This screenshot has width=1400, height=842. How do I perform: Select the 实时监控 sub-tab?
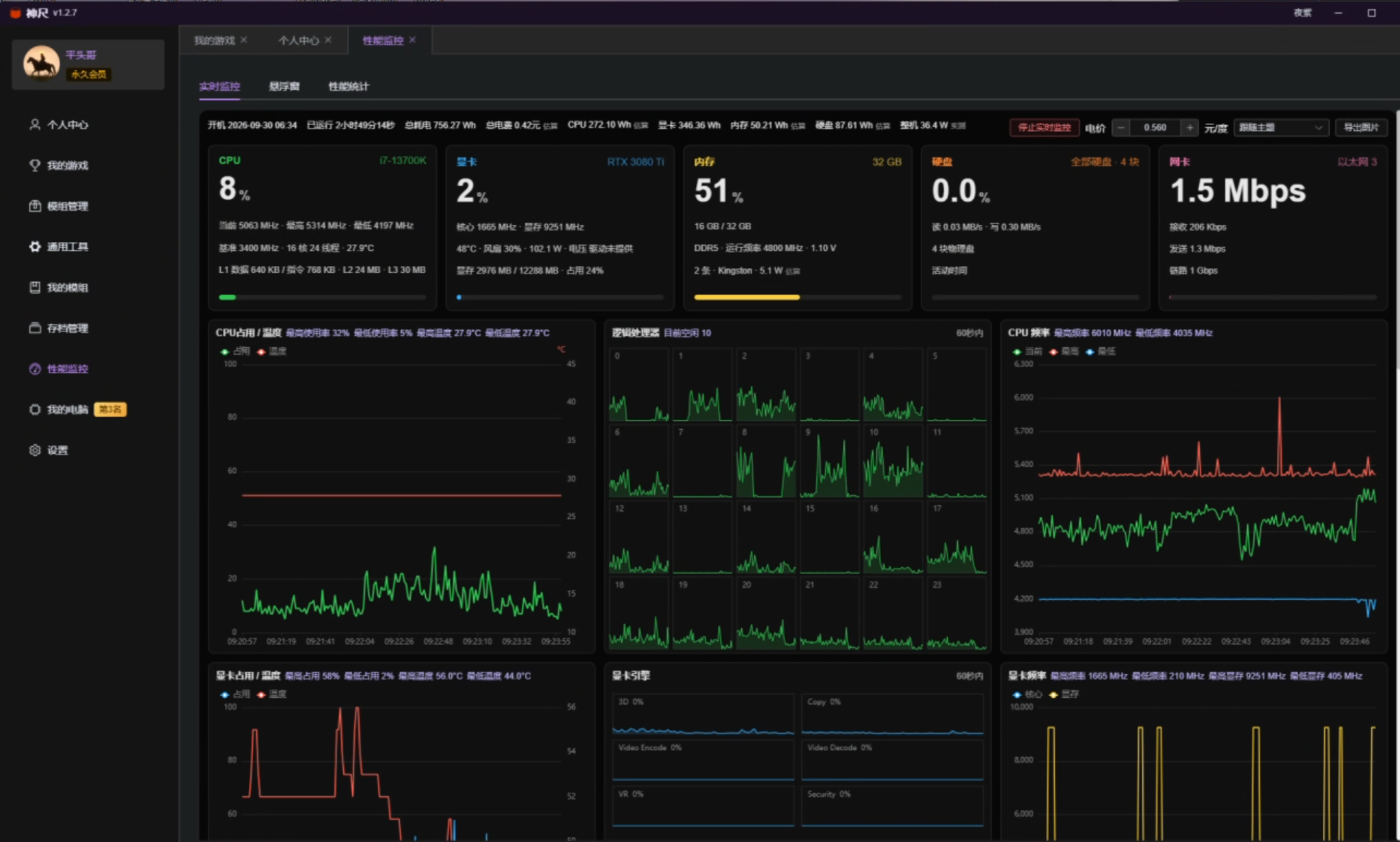click(x=219, y=86)
